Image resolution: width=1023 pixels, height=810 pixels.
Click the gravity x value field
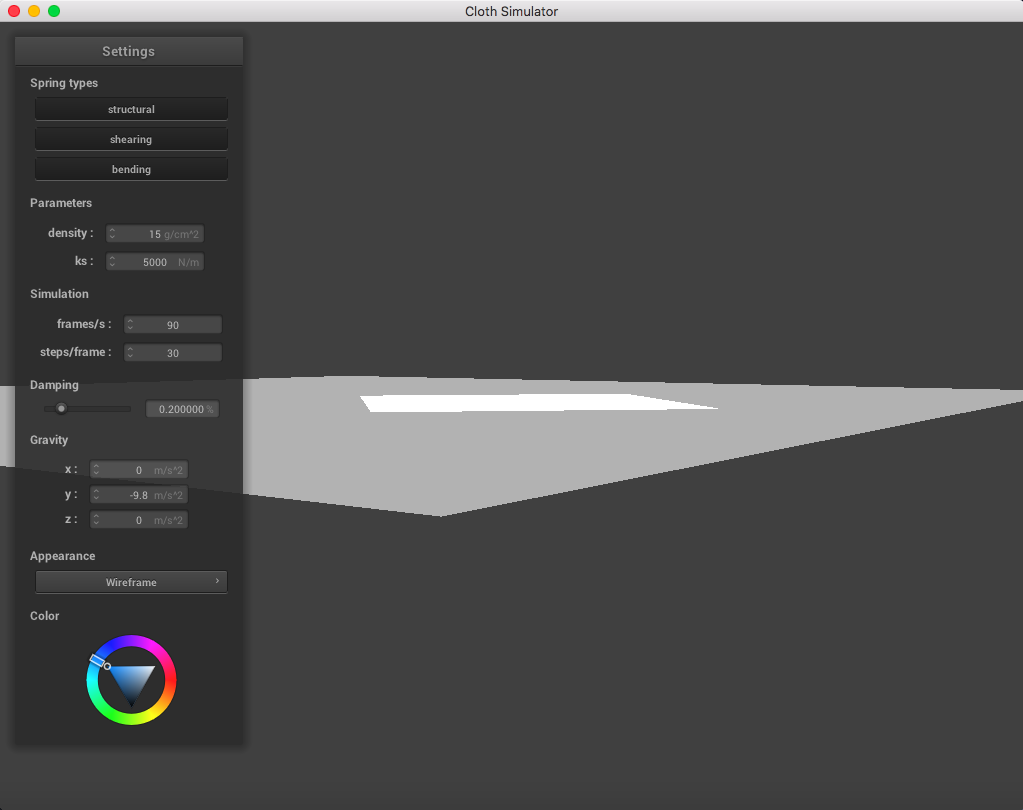(138, 470)
